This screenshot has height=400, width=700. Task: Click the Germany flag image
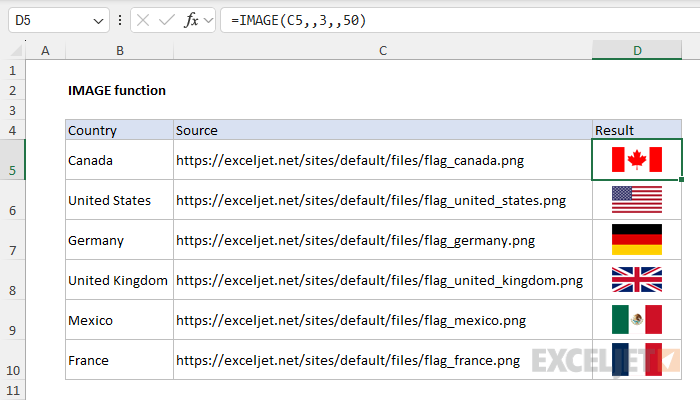[x=637, y=239]
